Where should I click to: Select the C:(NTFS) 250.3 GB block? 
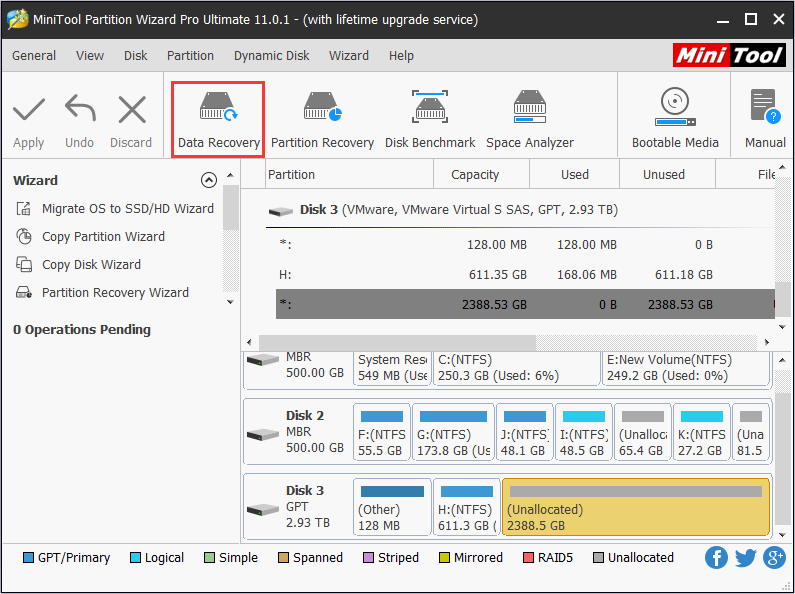click(517, 368)
